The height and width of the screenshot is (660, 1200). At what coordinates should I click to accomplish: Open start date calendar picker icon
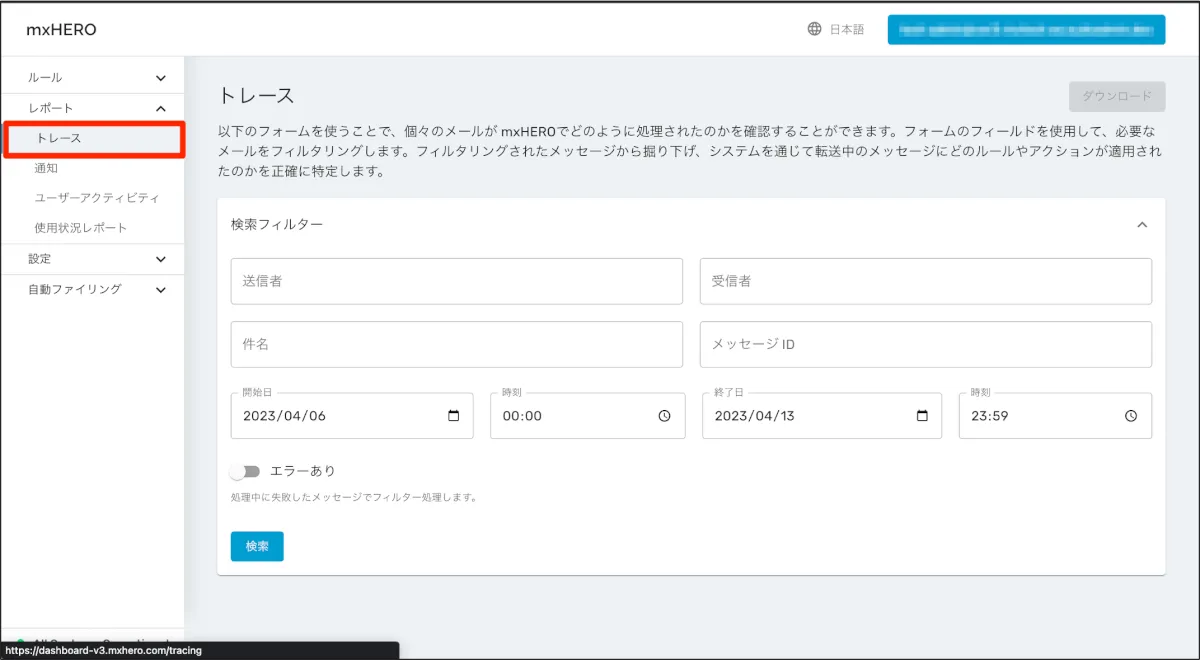454,416
